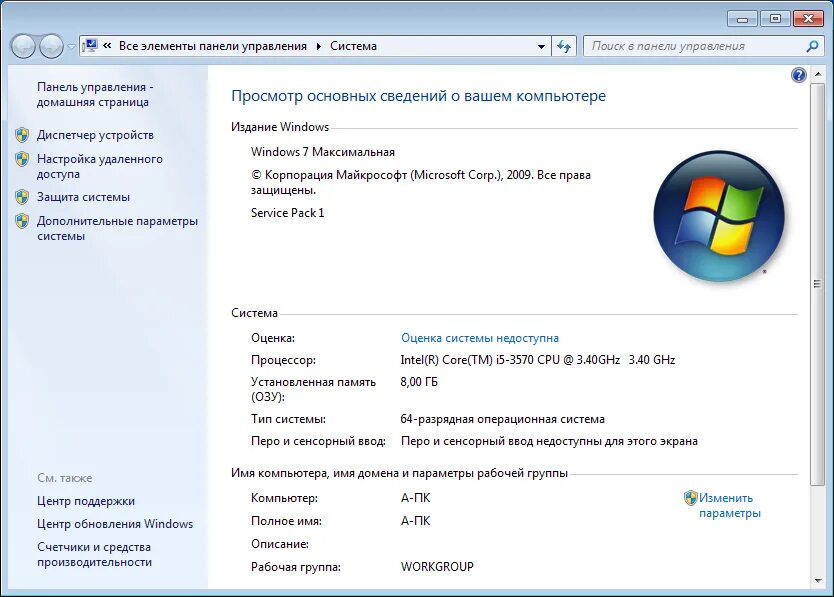Click "WORKGROUP" workgroup value

[437, 567]
